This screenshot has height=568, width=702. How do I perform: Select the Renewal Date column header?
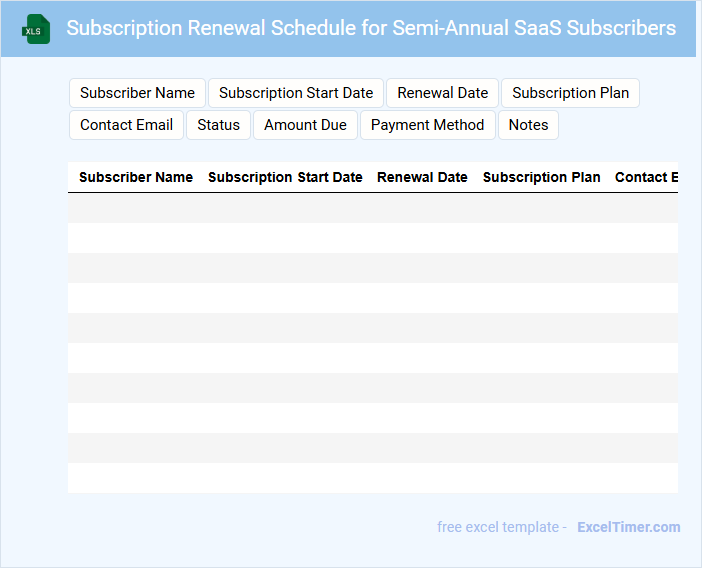click(x=422, y=177)
